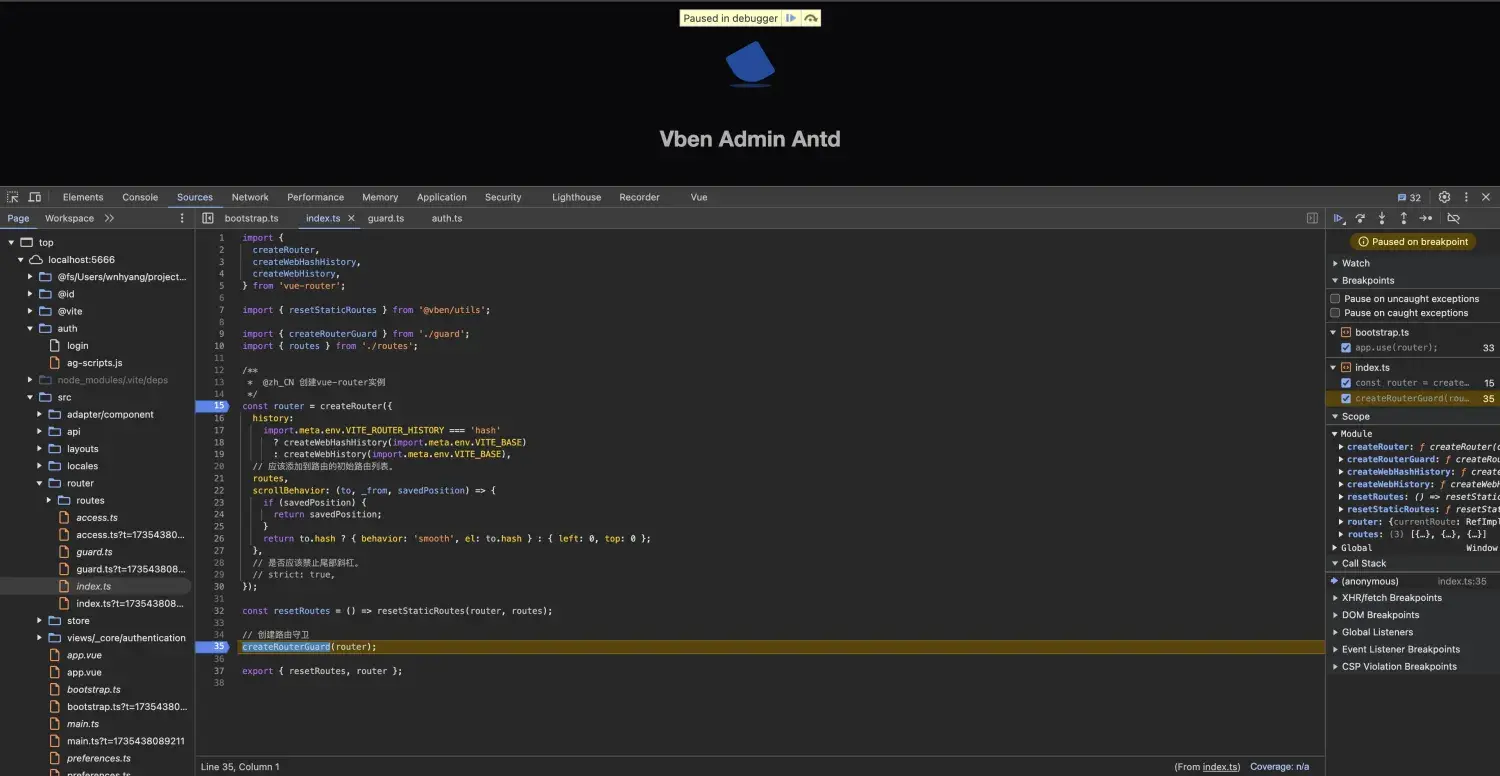Select the (anonymous) call stack frame

[1370, 581]
